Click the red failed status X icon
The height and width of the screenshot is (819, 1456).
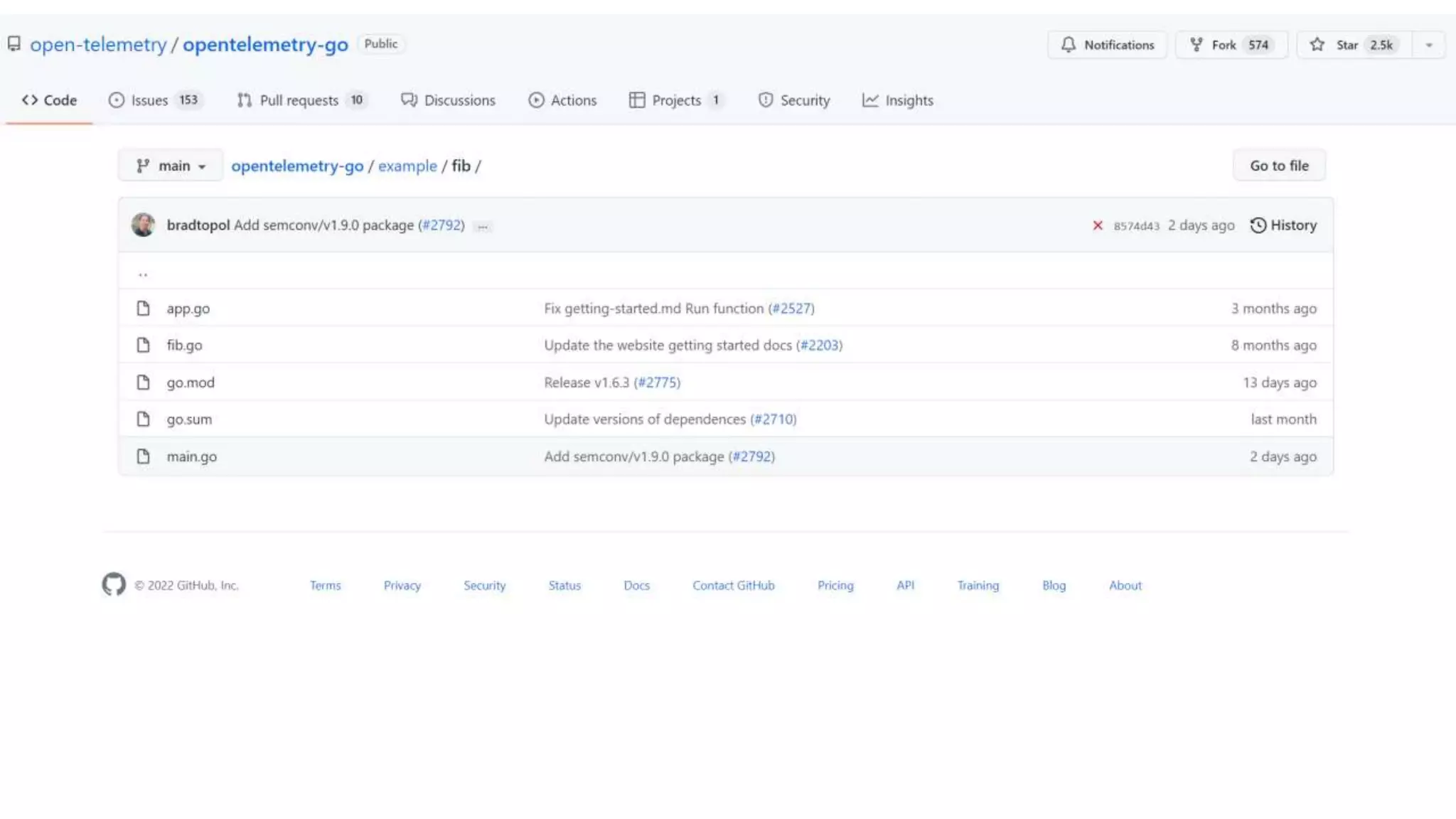tap(1098, 225)
